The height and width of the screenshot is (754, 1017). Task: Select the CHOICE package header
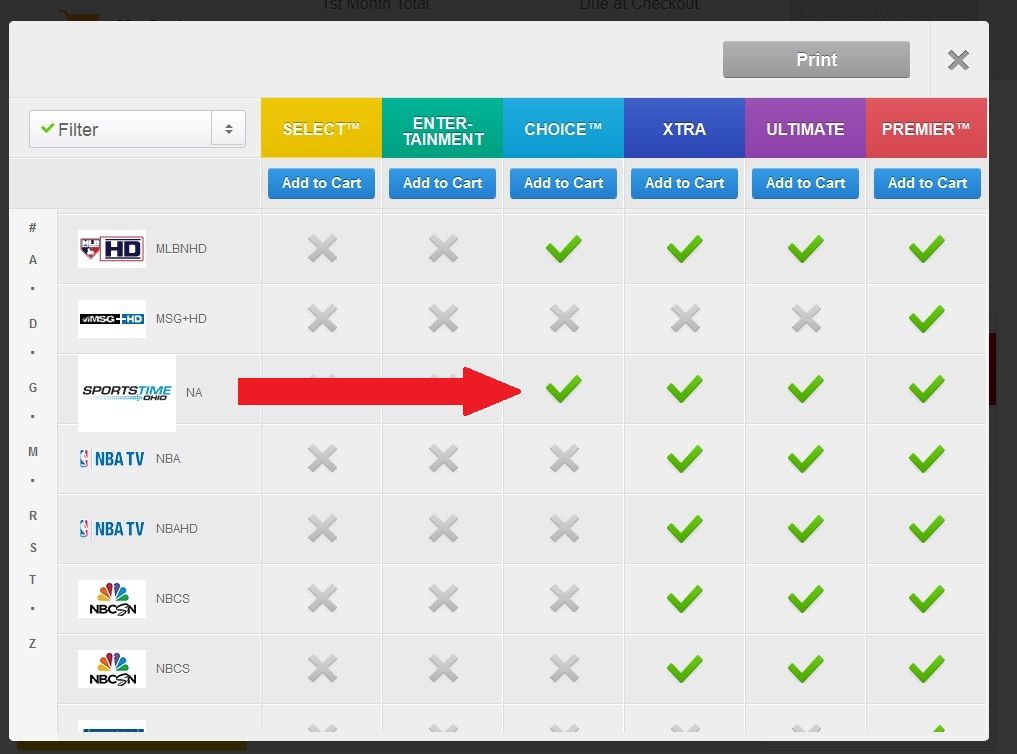click(563, 128)
